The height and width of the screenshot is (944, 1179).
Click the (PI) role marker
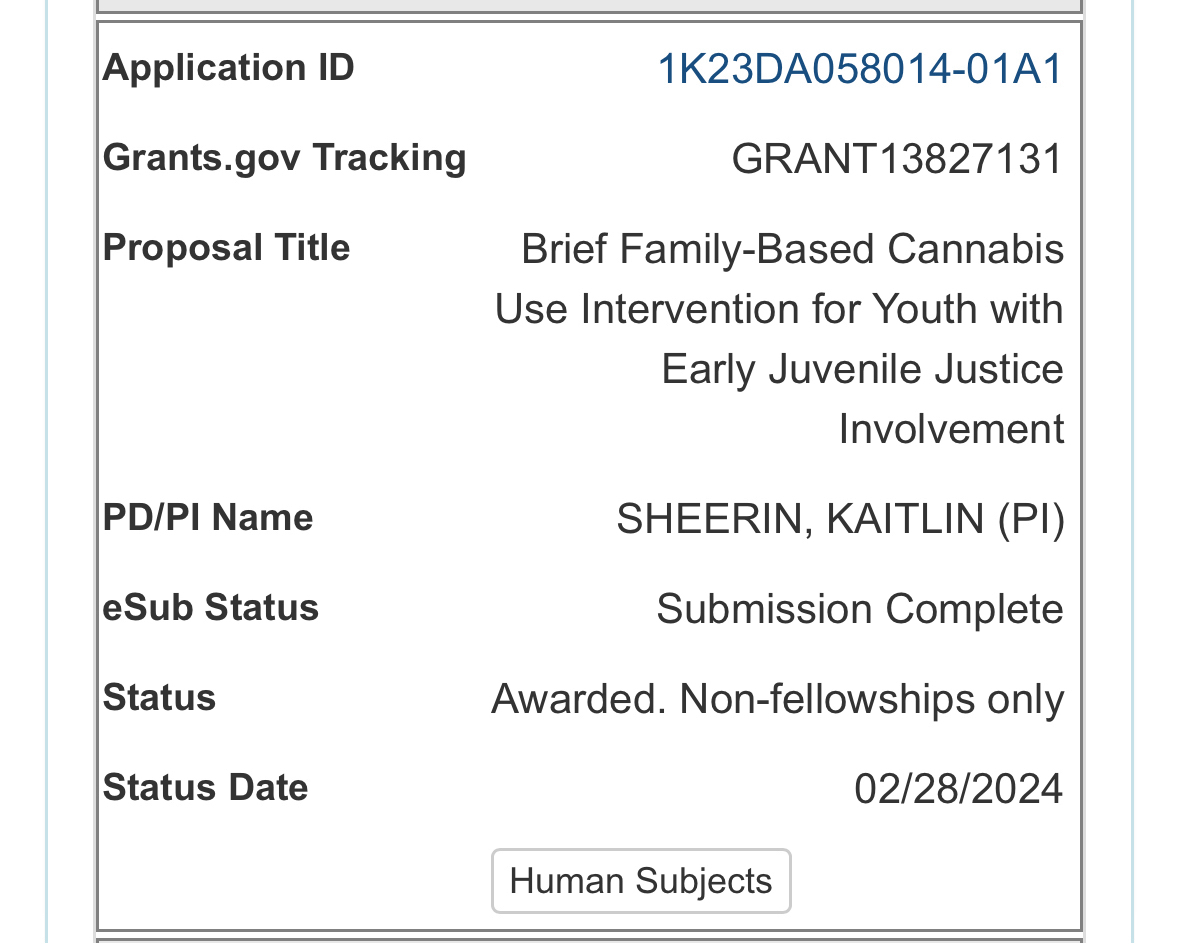pyautogui.click(x=1031, y=519)
